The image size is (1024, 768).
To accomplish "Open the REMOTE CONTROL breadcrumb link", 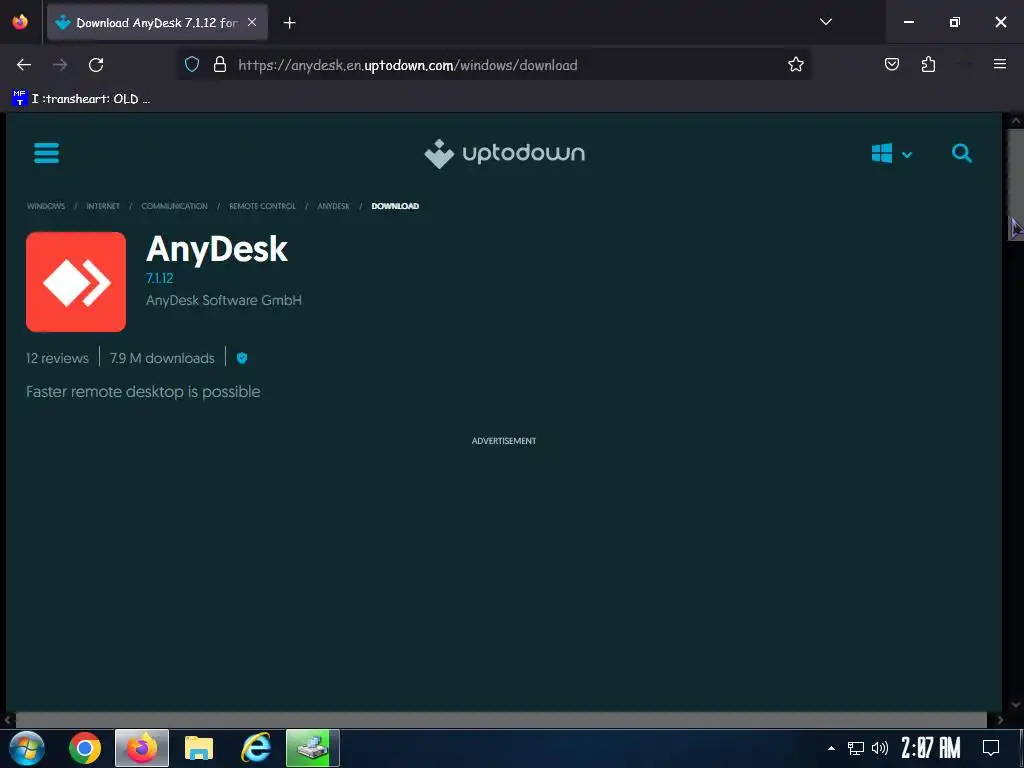I will pyautogui.click(x=263, y=206).
